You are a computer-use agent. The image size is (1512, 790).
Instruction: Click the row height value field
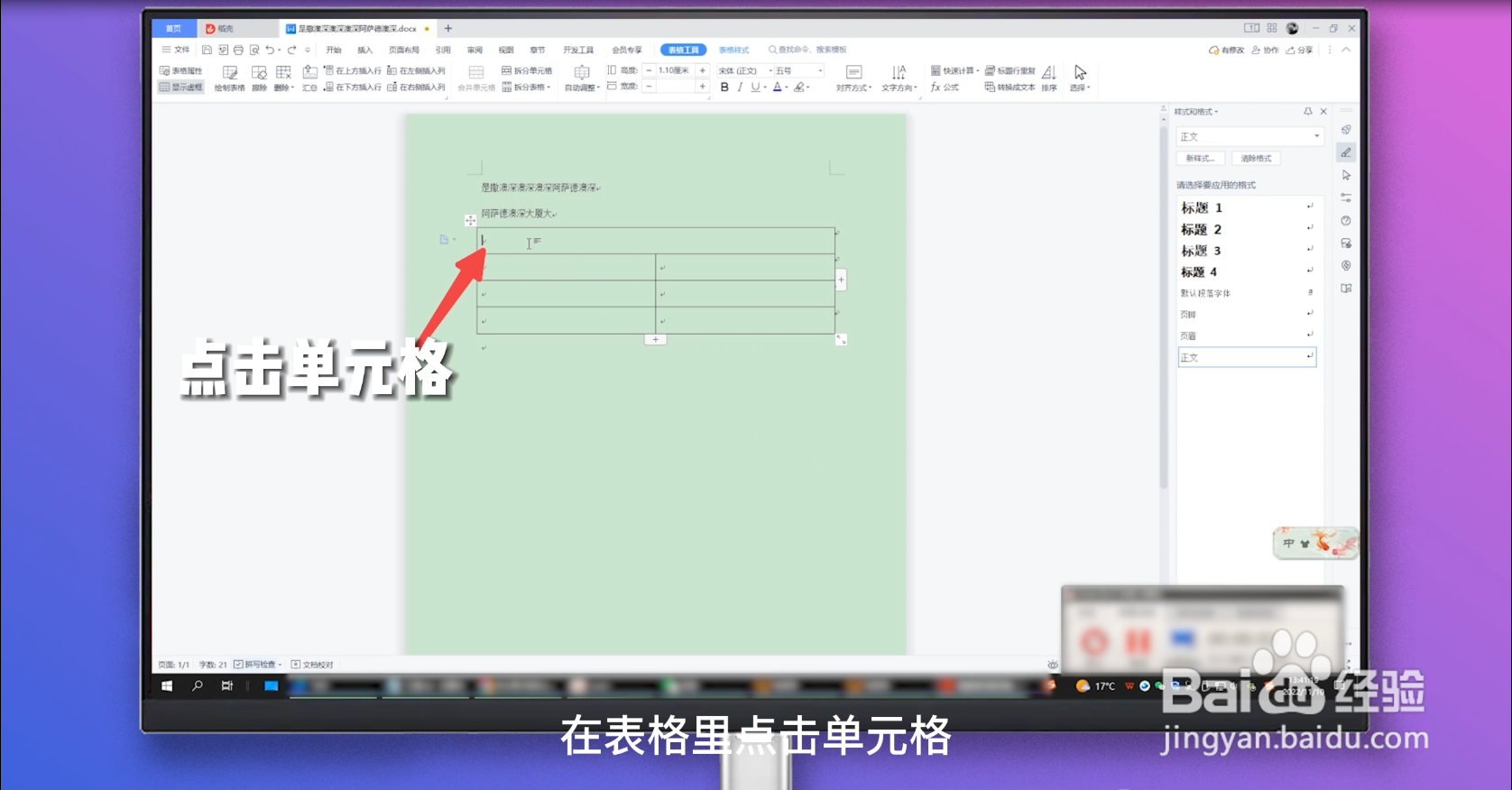(x=675, y=70)
